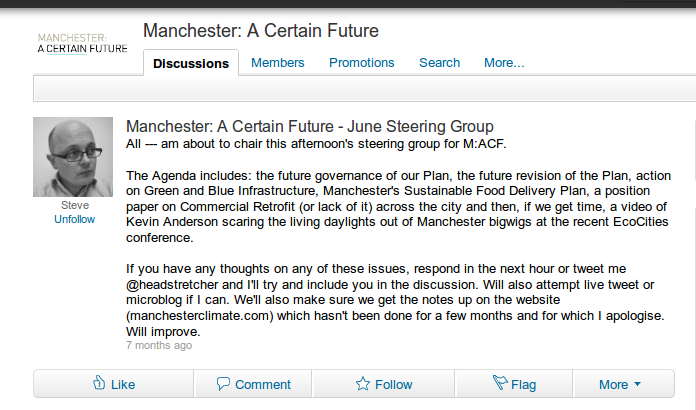
Task: Open the Promotions tab
Action: pyautogui.click(x=361, y=63)
